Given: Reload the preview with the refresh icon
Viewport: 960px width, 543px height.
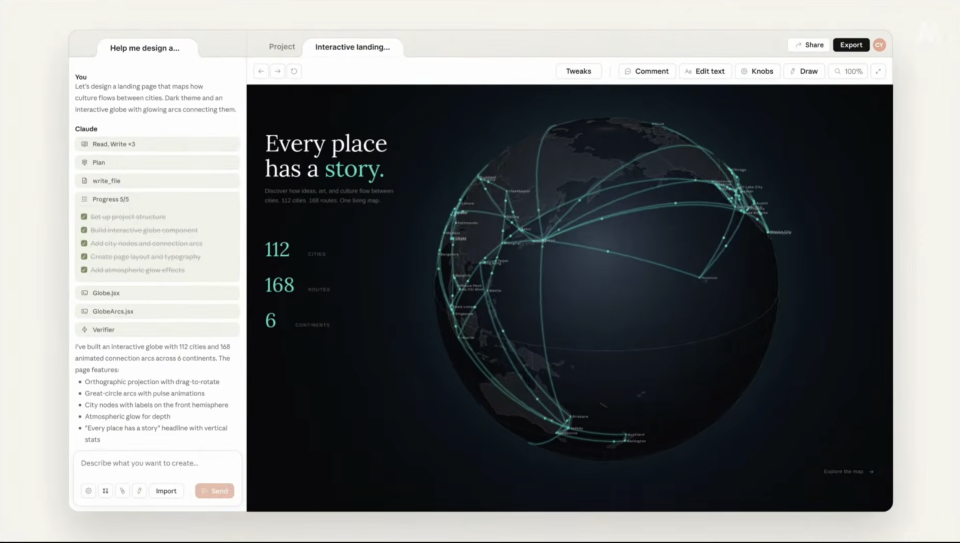Looking at the screenshot, I should 294,71.
